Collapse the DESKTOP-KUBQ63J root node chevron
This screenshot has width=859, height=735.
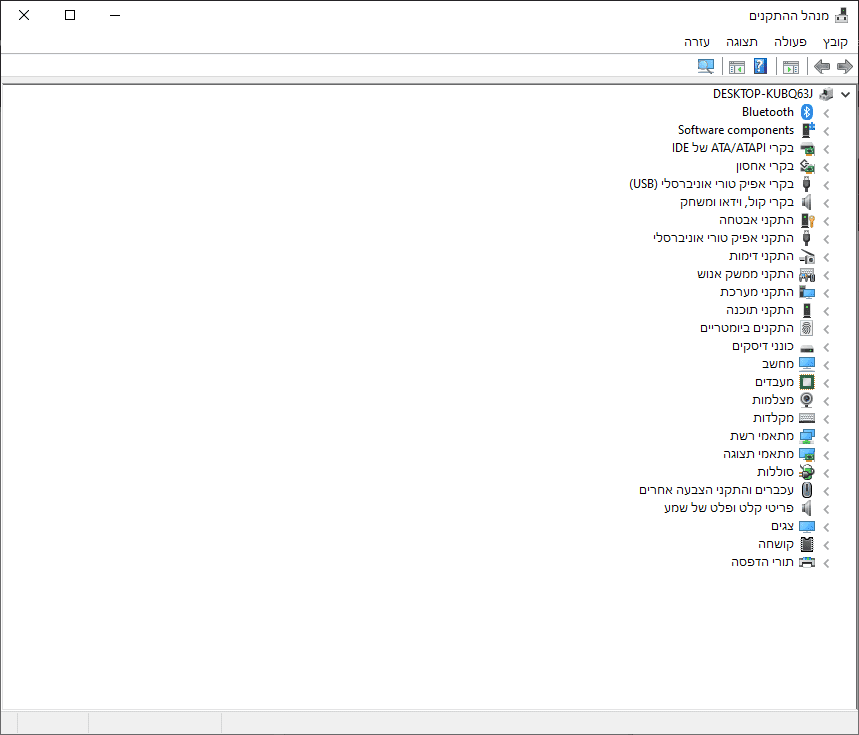(x=846, y=94)
